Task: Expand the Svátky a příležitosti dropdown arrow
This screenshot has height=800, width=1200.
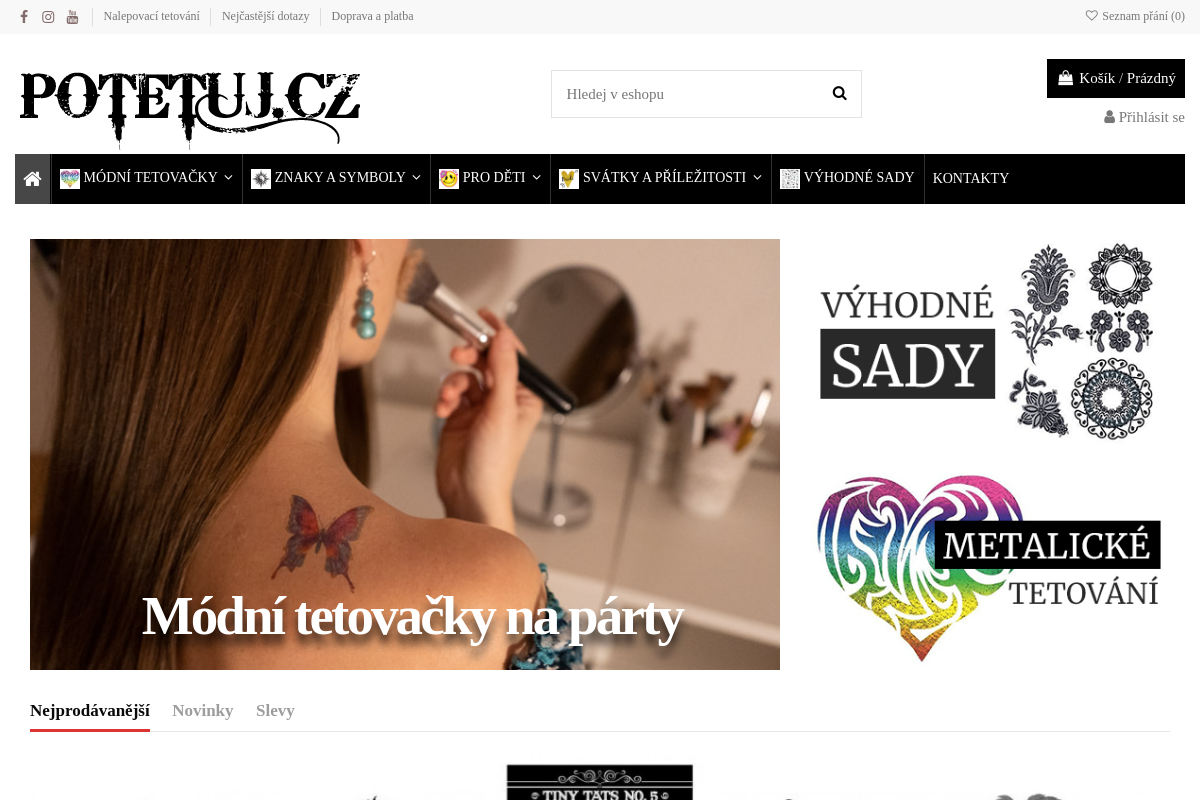Action: coord(757,177)
